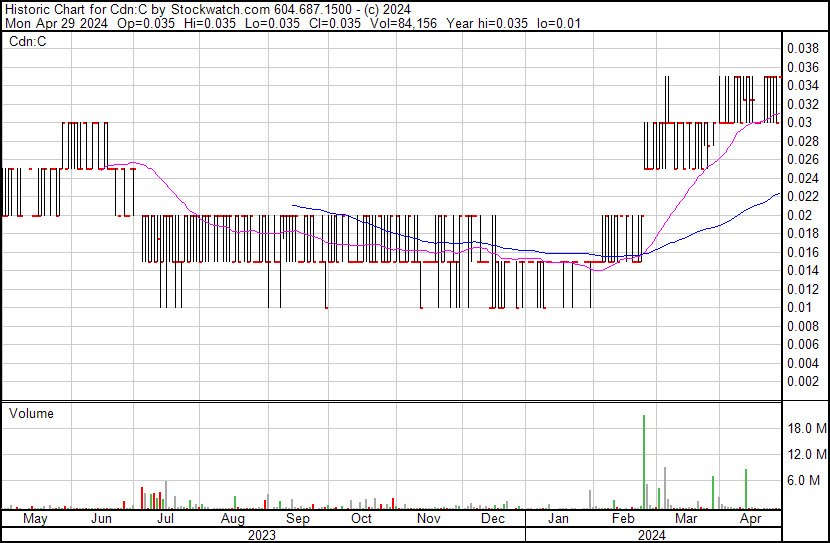Click the 0.02 price axis label
830x543 pixels.
point(800,215)
